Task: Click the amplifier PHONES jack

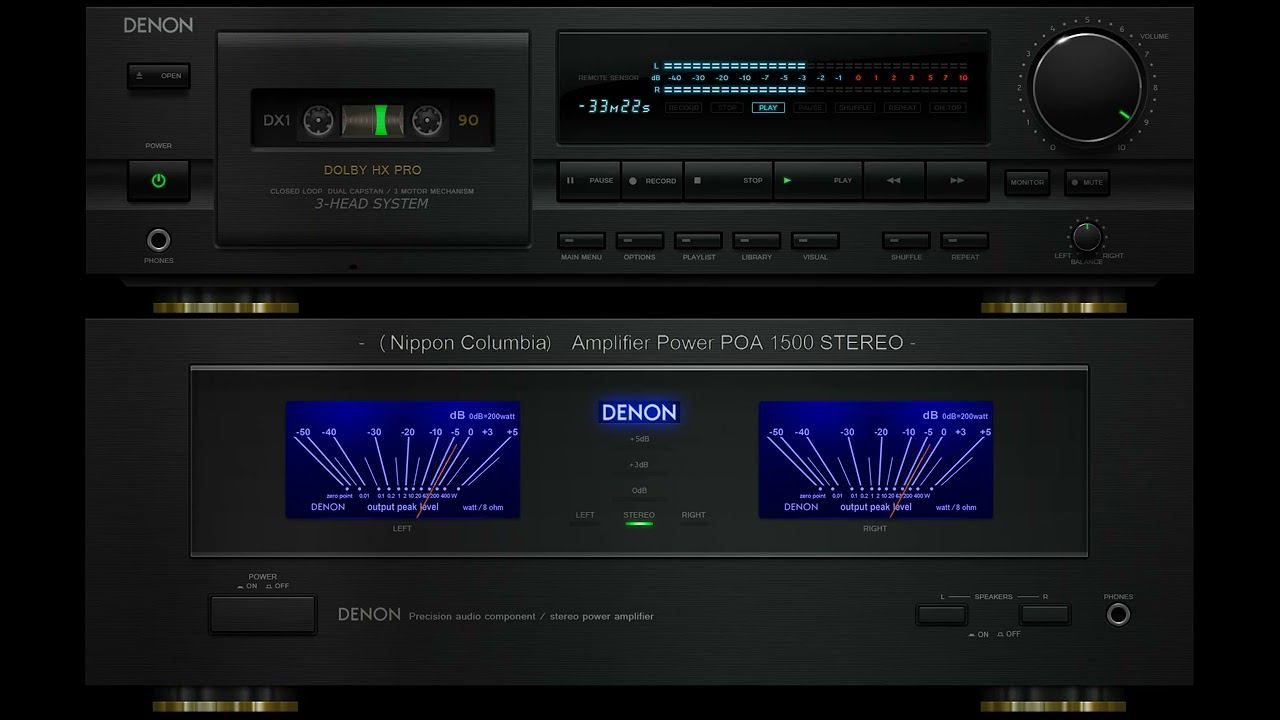Action: 1119,614
